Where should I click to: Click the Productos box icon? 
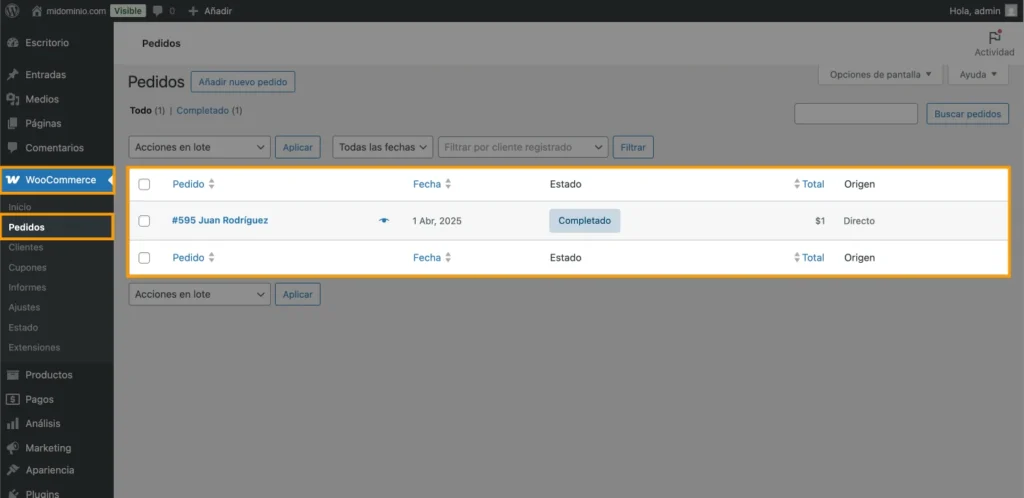coord(12,375)
